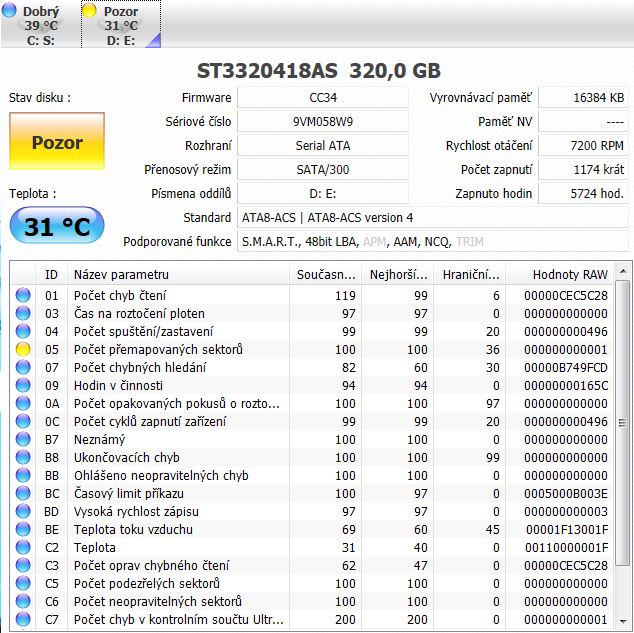Viewport: 634px width, 633px height.
Task: Click the blue status dot for ID C2
Action: [23, 547]
